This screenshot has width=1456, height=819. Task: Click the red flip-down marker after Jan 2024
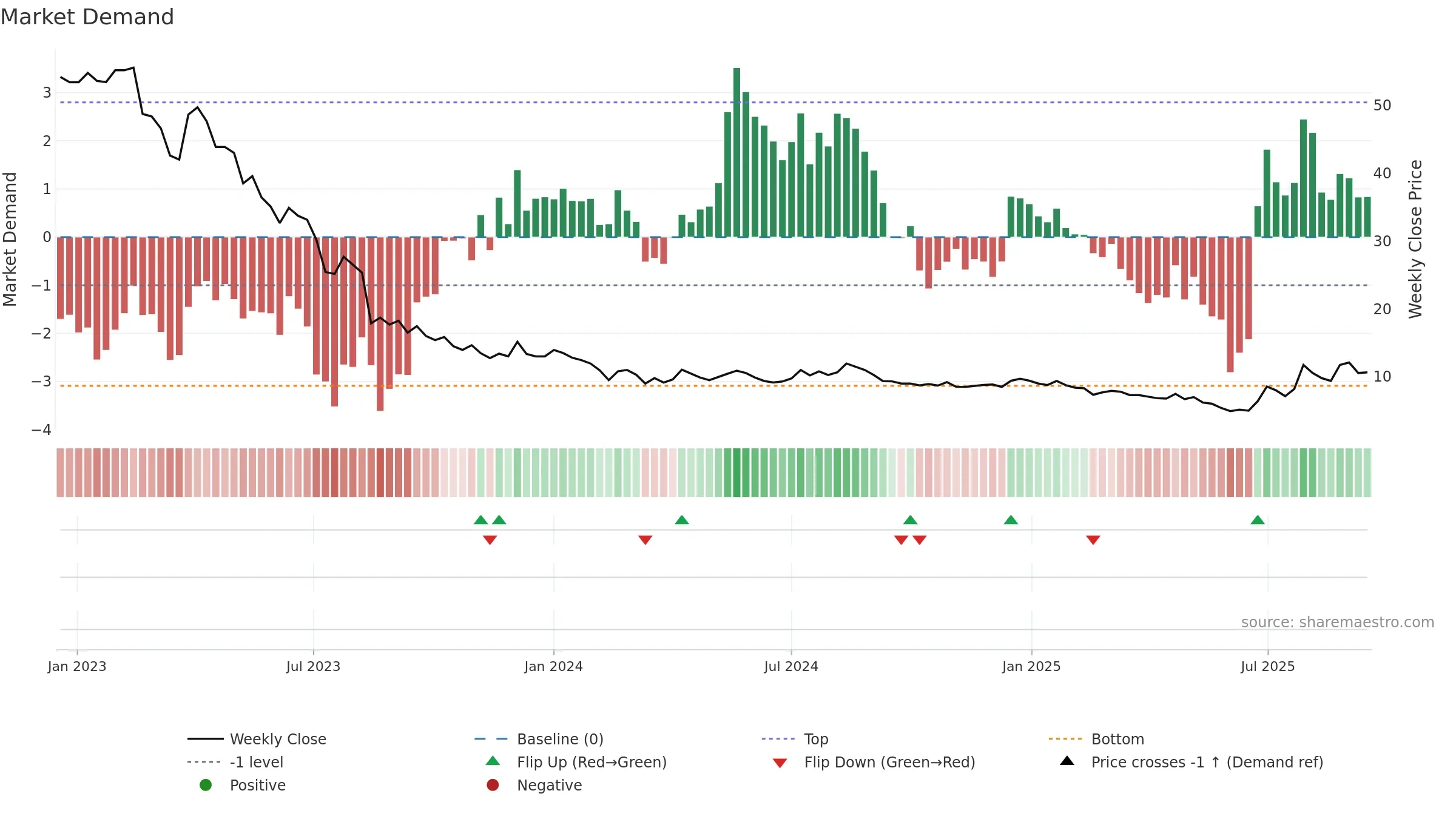click(x=645, y=540)
